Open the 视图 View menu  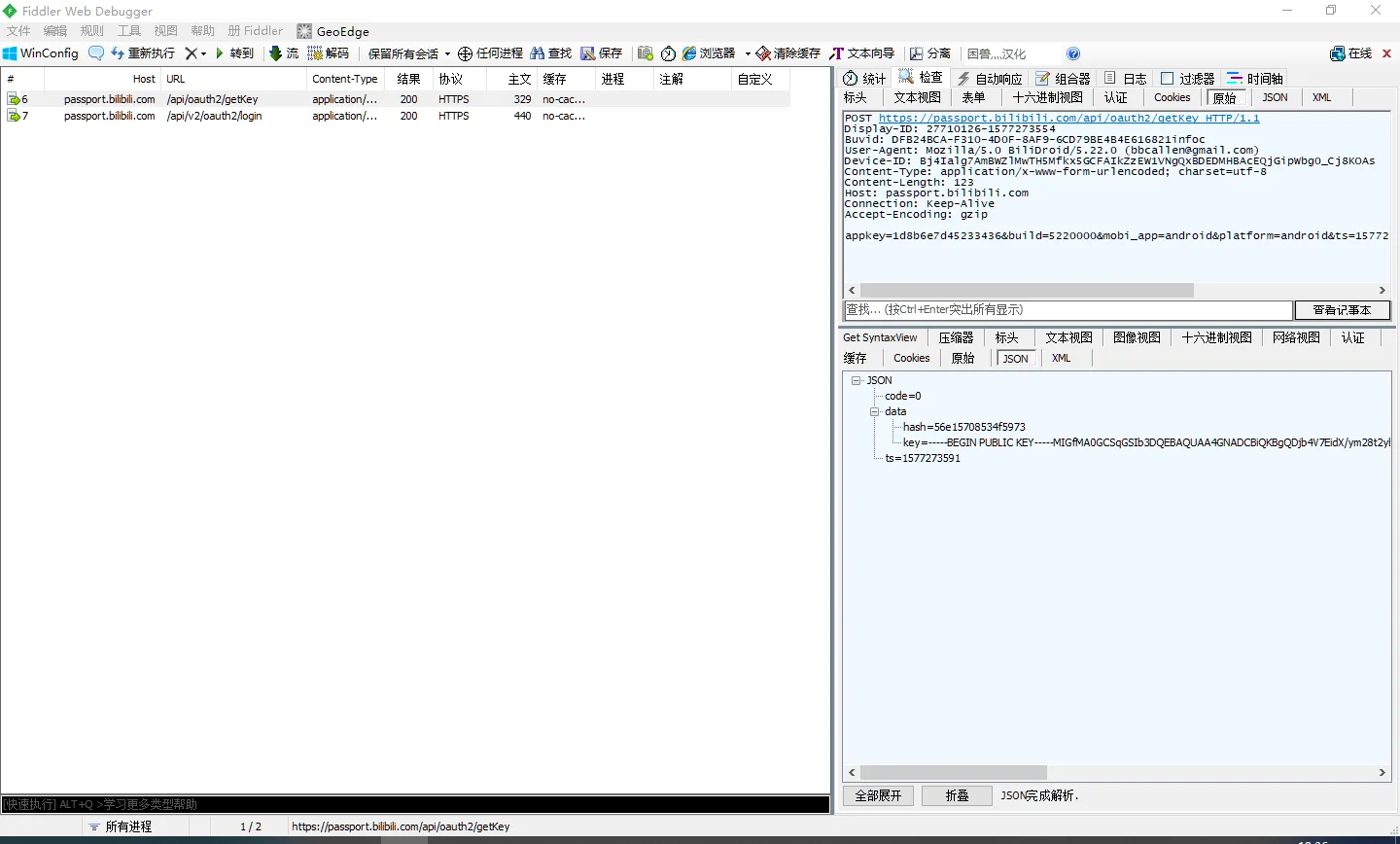pyautogui.click(x=166, y=31)
